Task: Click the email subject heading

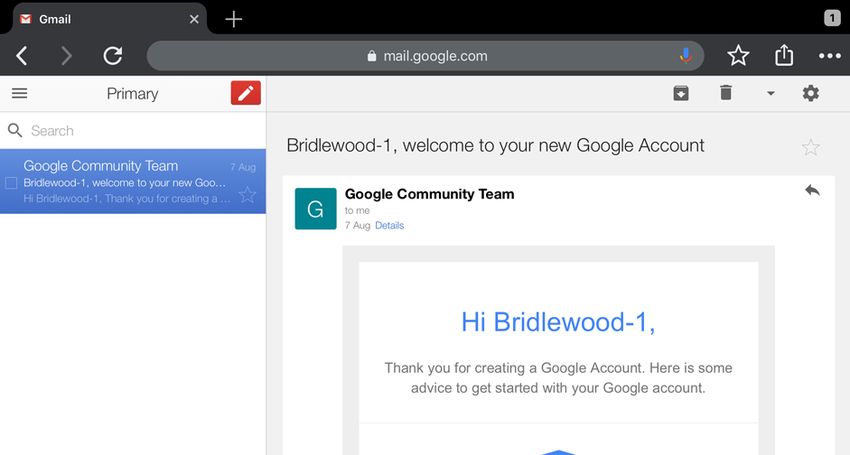Action: [x=495, y=145]
